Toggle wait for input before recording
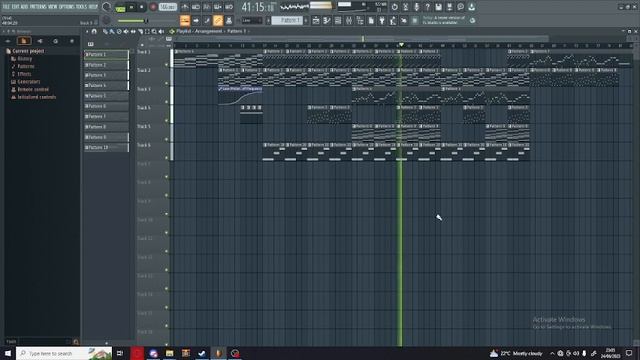The image size is (640, 360). 196,7
